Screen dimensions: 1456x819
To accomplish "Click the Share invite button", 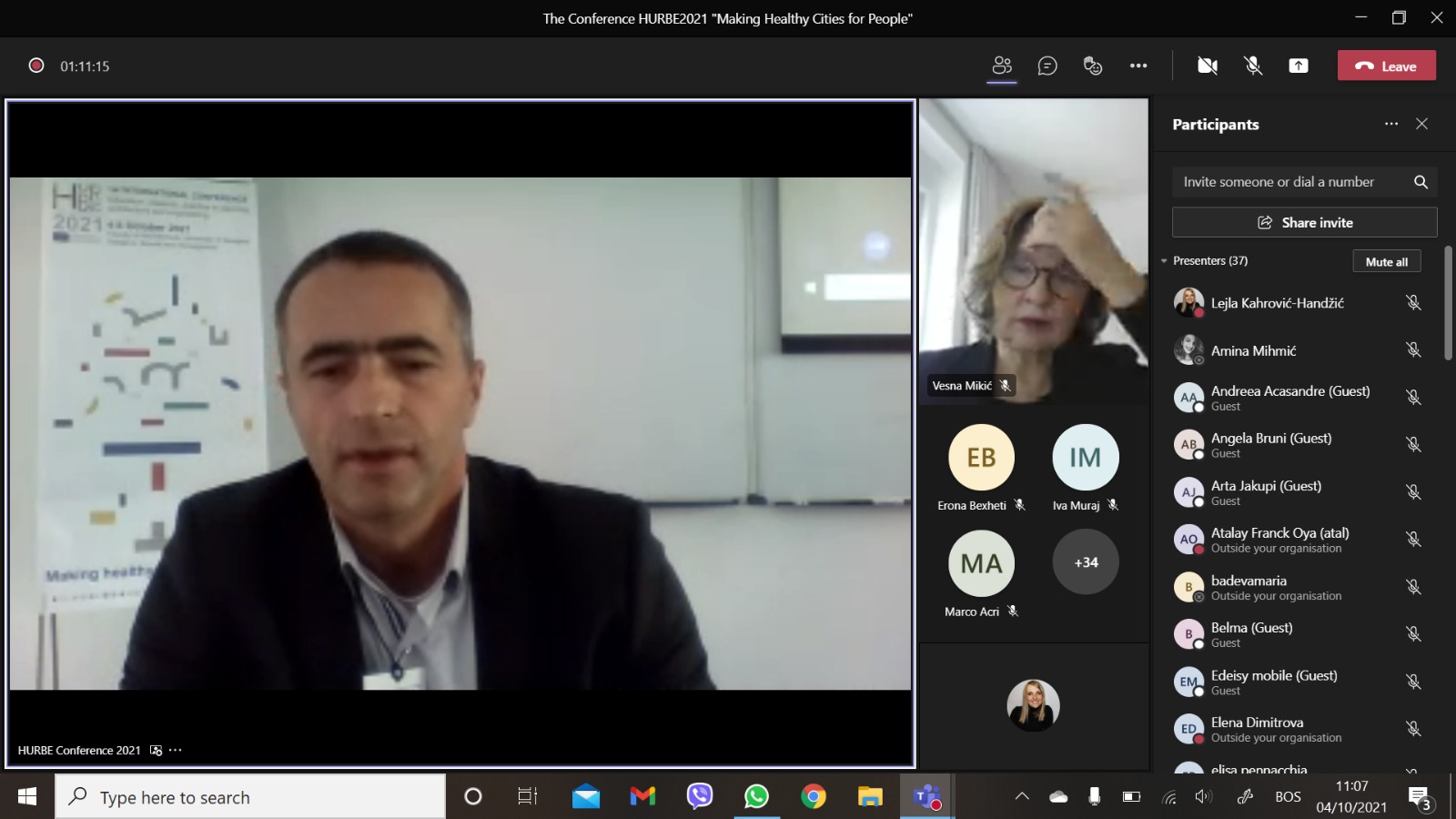I will (x=1304, y=222).
